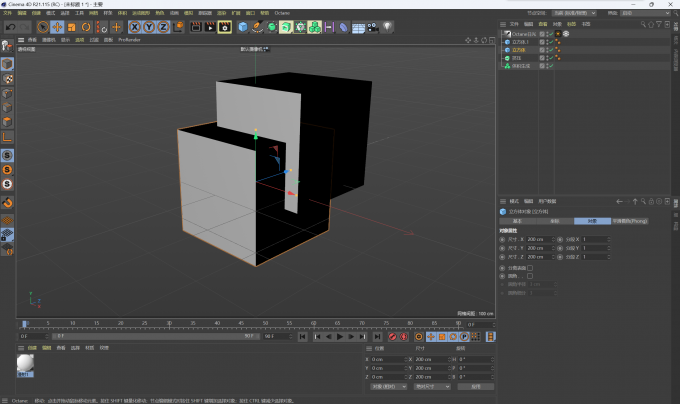Image resolution: width=680 pixels, height=404 pixels.
Task: Toggle the green checkmark on highlighted 立方体 row
Action: [x=551, y=50]
